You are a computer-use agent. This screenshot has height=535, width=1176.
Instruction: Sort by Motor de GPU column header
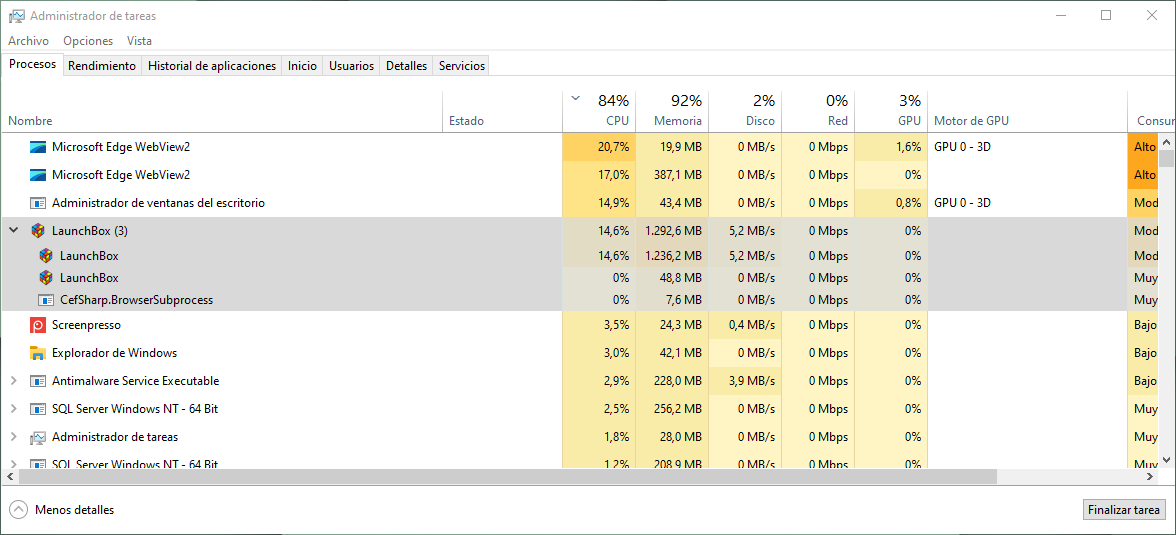[1027, 112]
